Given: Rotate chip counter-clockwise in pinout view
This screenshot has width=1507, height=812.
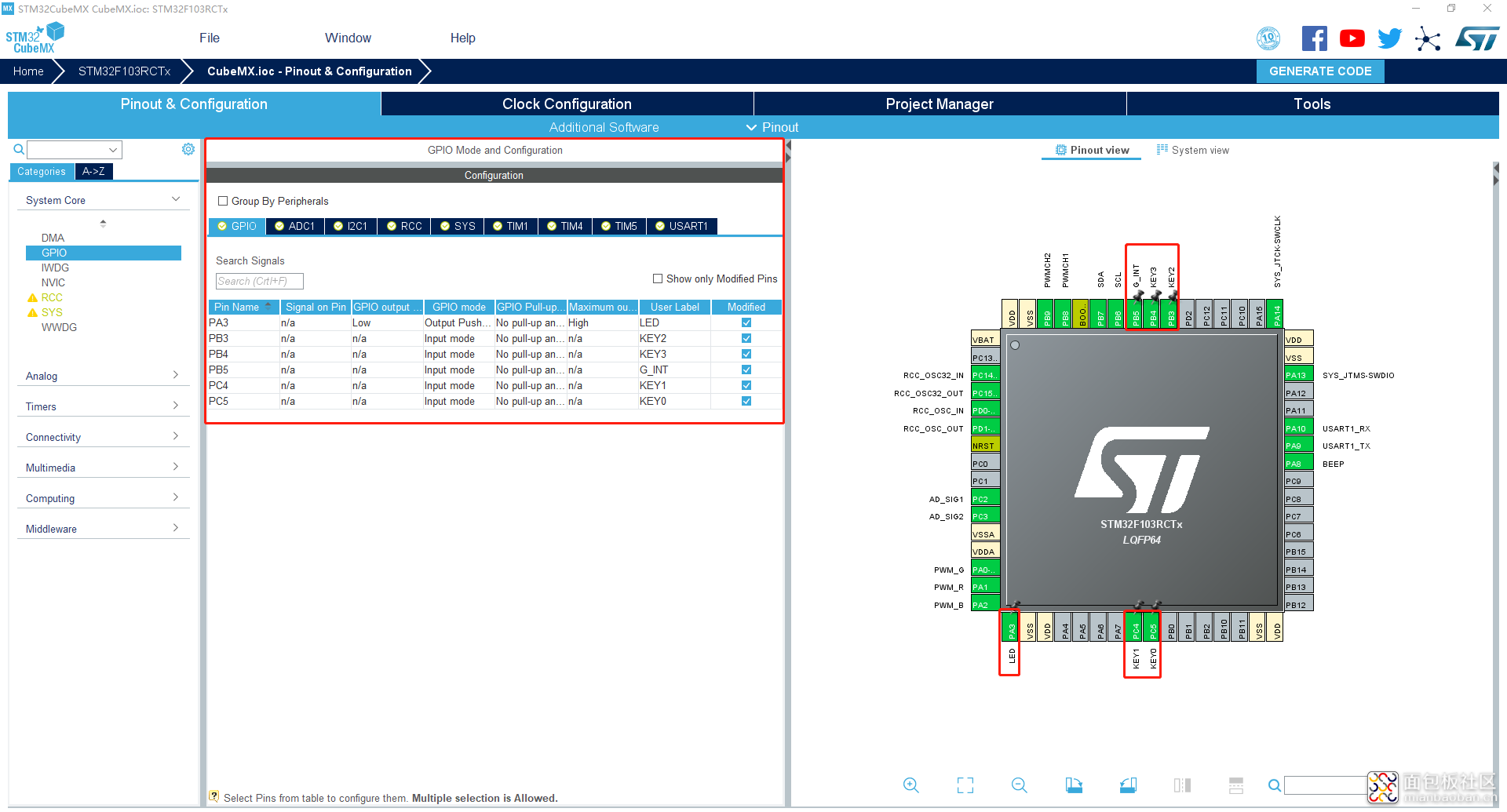Looking at the screenshot, I should 1128,785.
